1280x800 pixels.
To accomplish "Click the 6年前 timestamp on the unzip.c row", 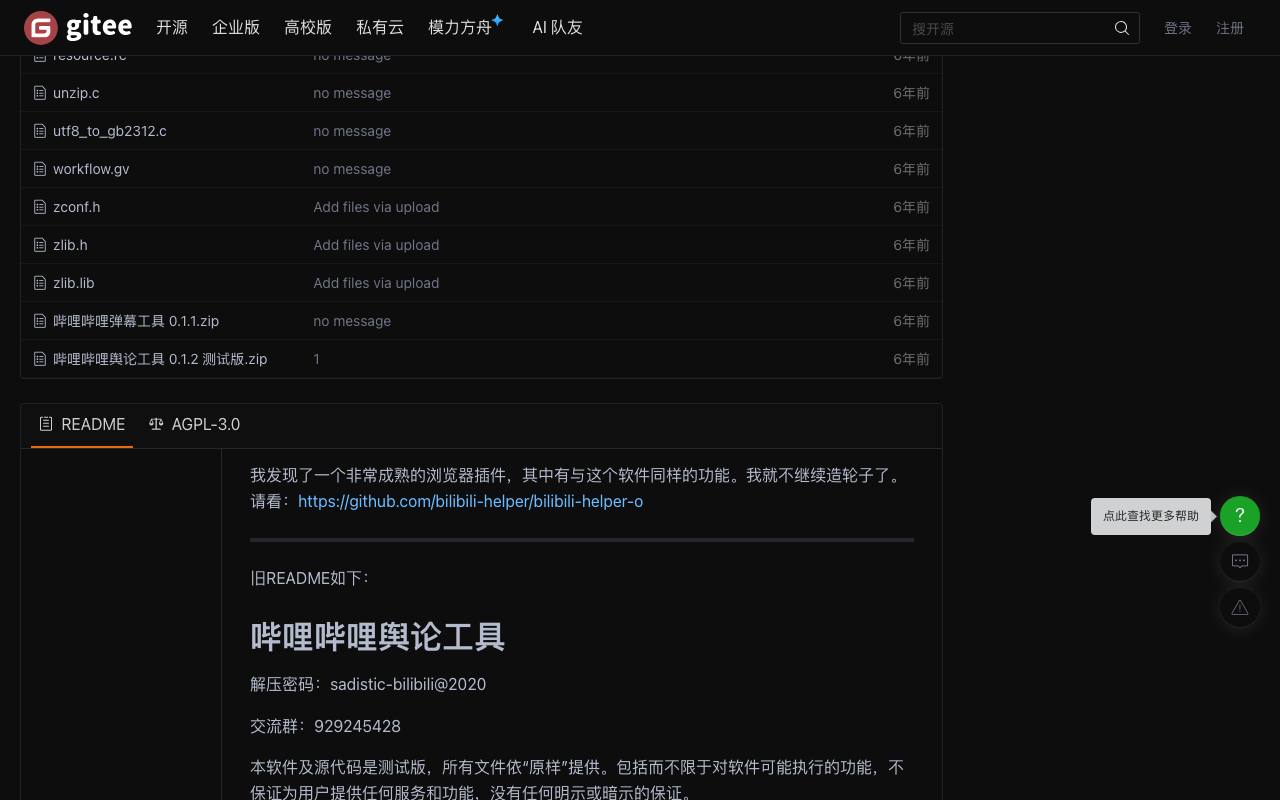I will click(x=911, y=93).
